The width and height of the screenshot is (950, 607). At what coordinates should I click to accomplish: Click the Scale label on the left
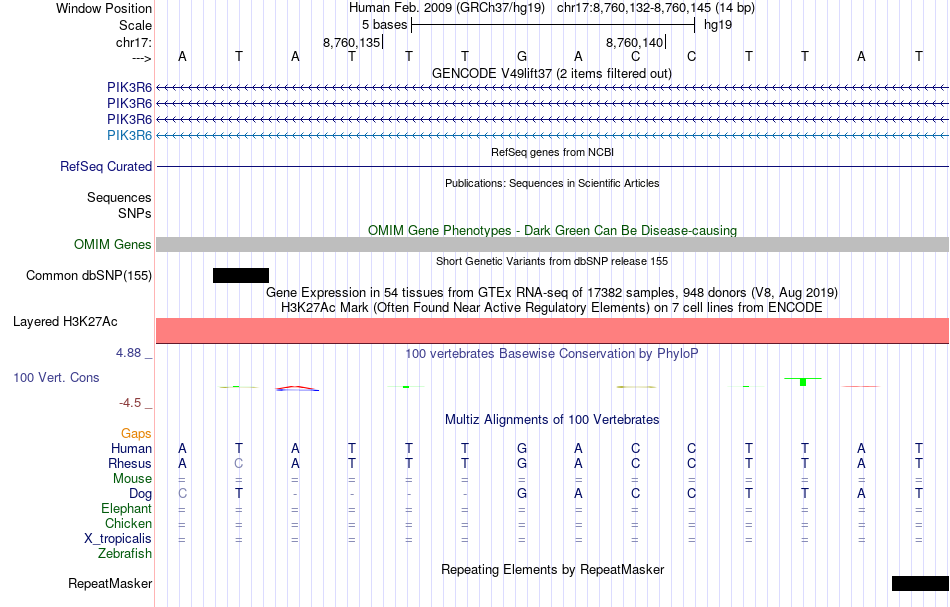(135, 25)
